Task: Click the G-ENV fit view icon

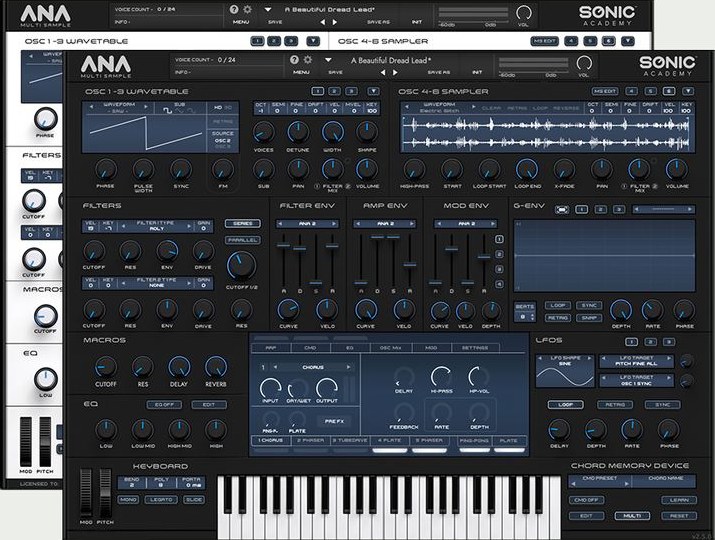Action: [x=562, y=209]
